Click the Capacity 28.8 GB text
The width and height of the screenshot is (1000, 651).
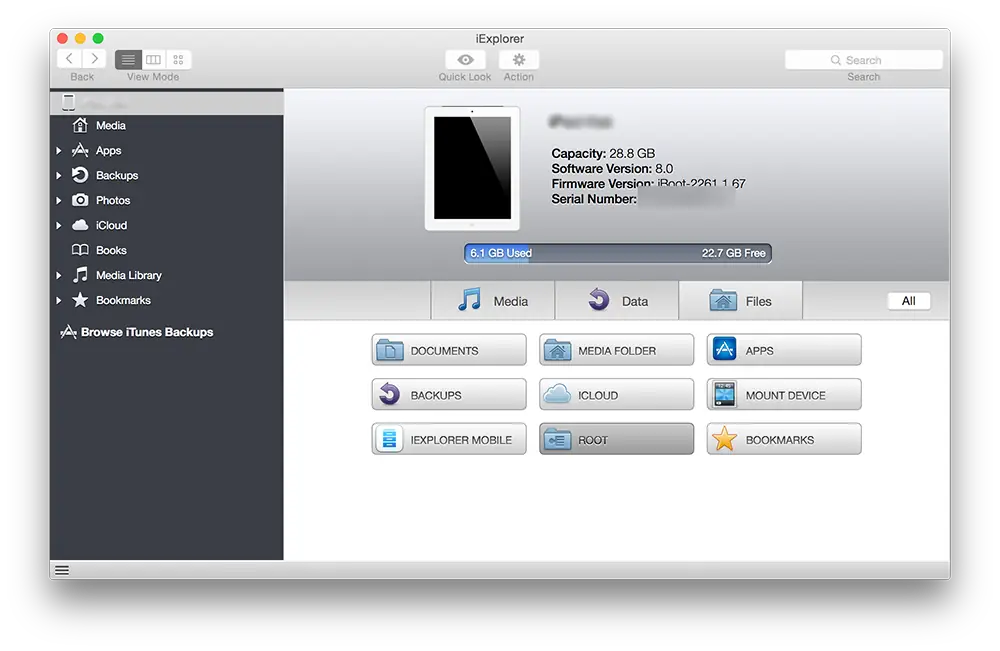[603, 153]
